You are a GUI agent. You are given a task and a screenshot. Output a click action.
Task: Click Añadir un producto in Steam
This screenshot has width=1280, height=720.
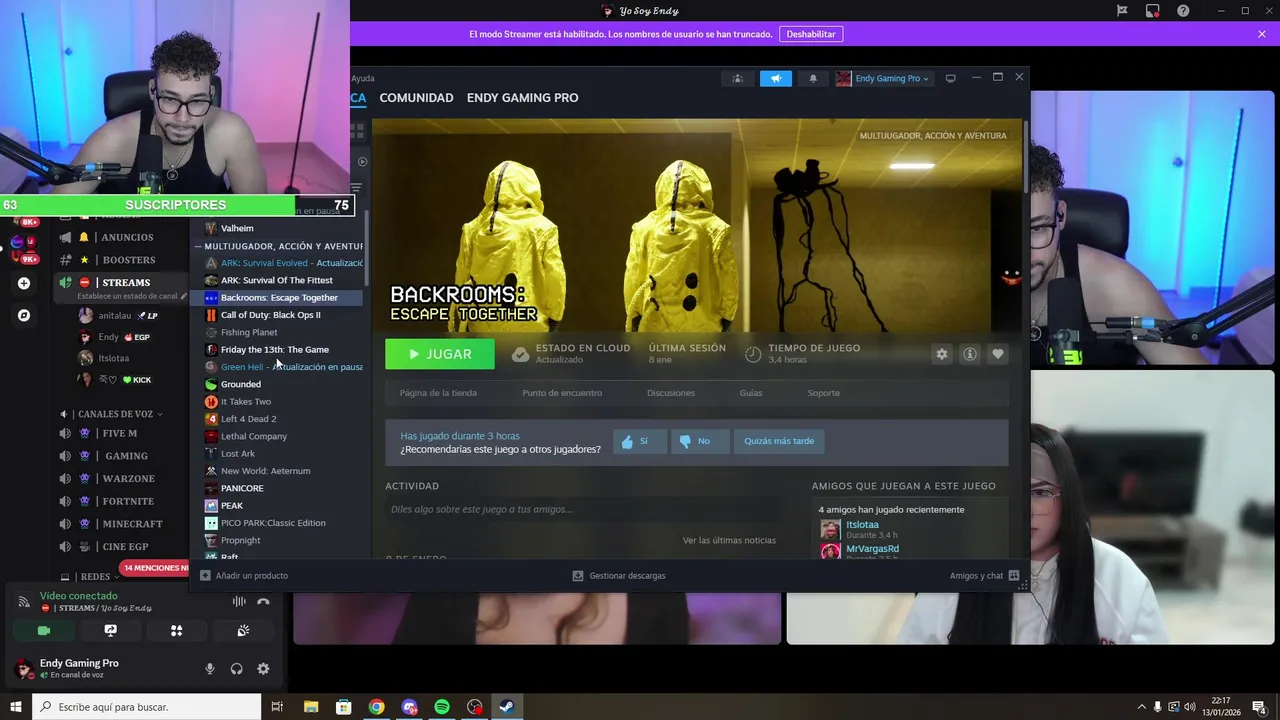(x=244, y=576)
